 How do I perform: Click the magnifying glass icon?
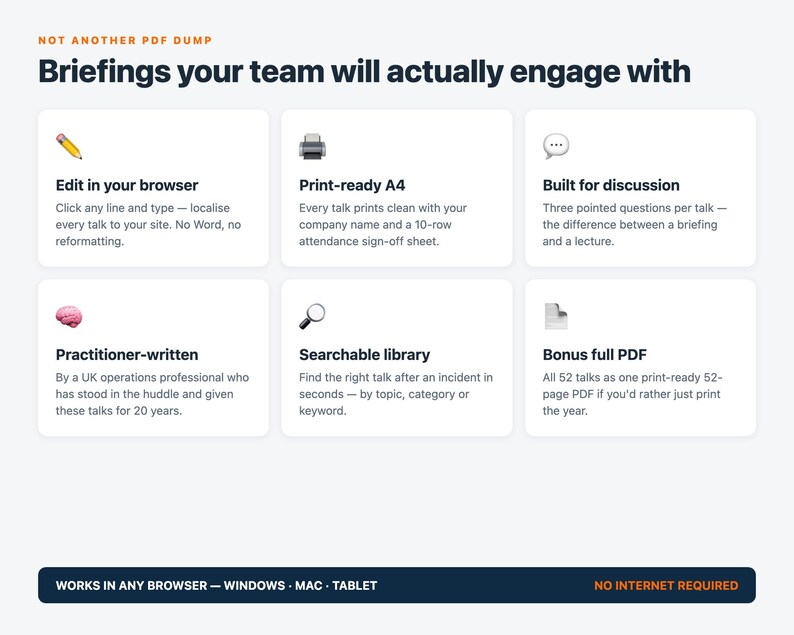(312, 316)
